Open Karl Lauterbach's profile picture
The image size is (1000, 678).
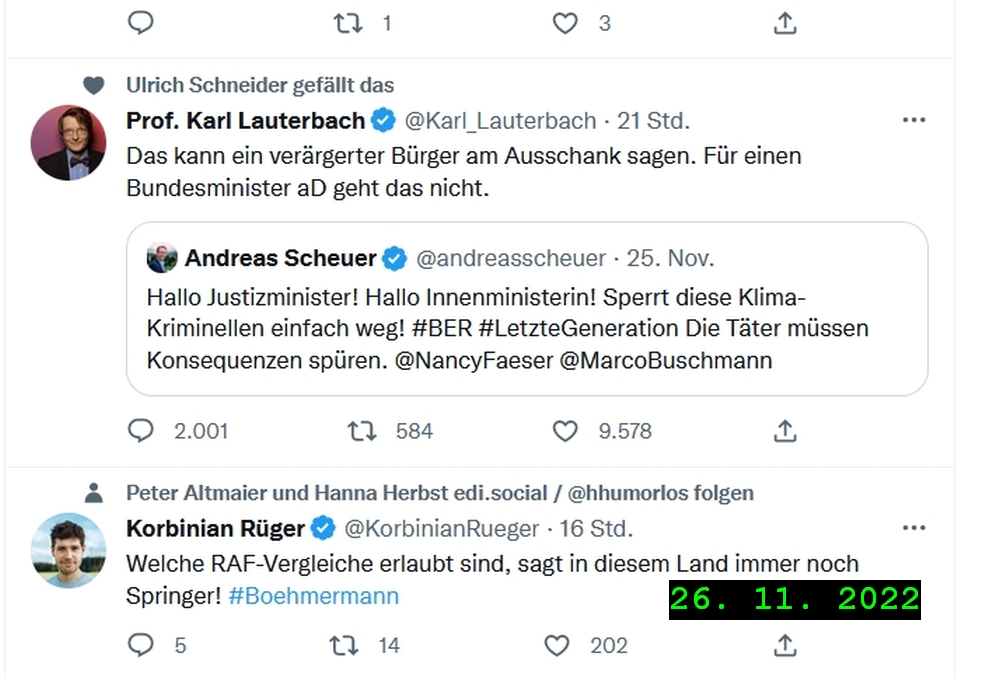[69, 142]
